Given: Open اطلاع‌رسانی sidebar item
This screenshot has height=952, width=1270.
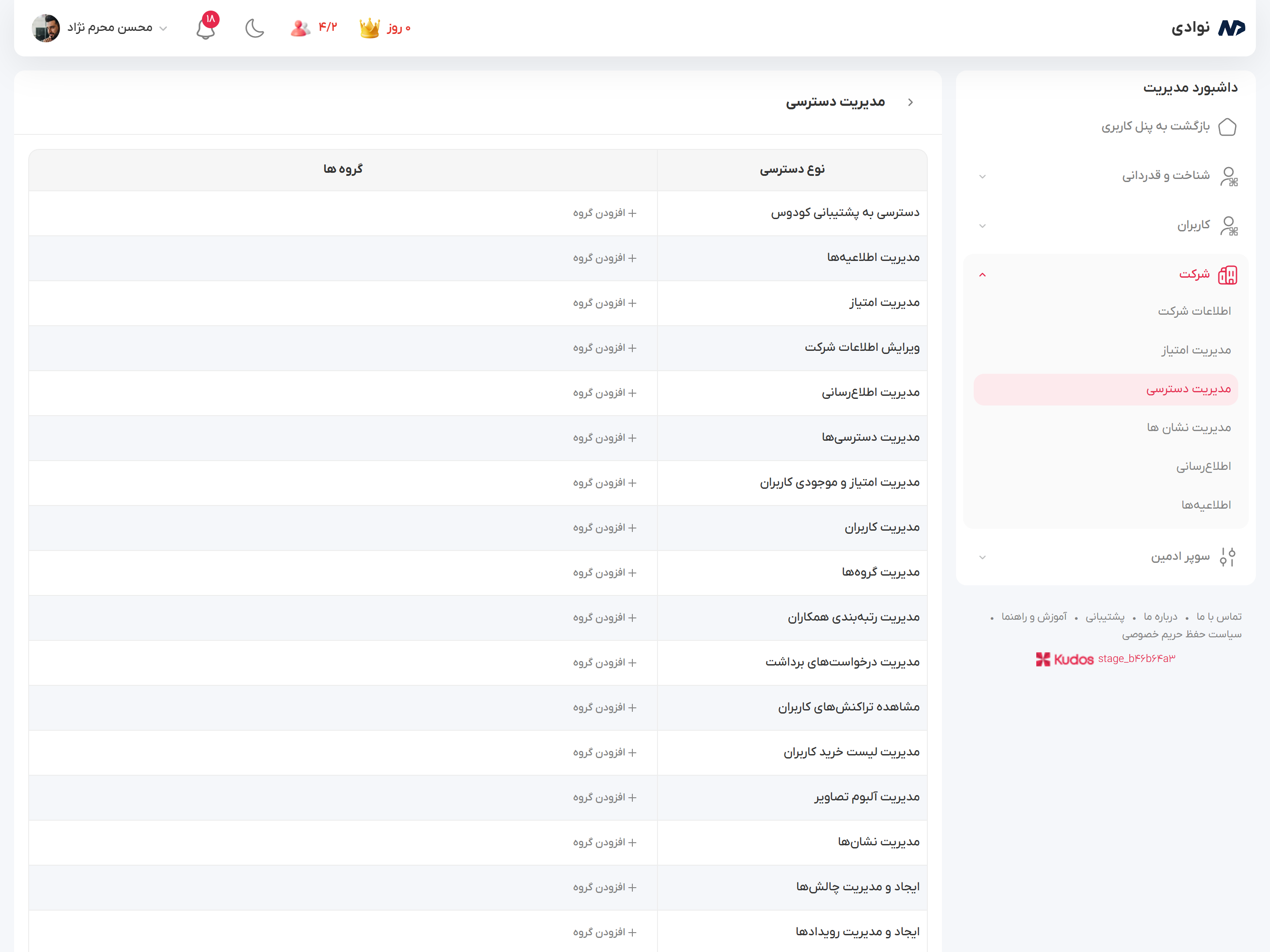Looking at the screenshot, I should pos(1203,466).
